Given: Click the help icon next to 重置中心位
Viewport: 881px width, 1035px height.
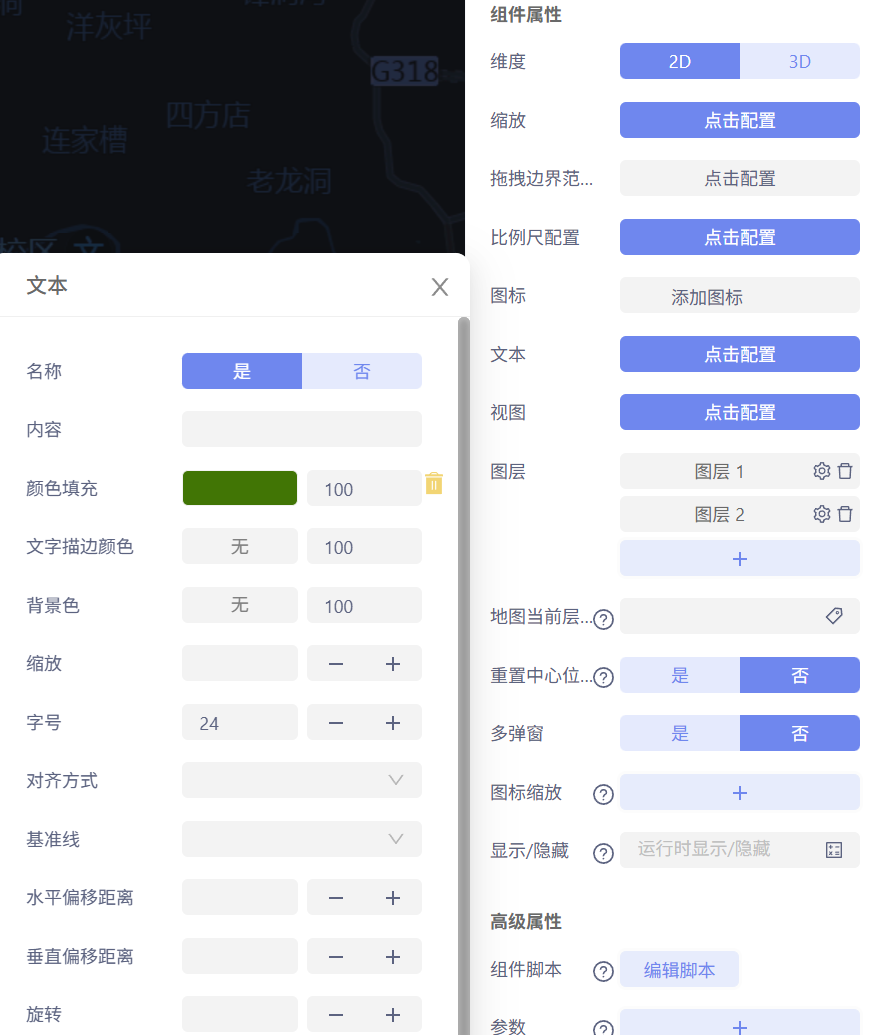Looking at the screenshot, I should [603, 678].
